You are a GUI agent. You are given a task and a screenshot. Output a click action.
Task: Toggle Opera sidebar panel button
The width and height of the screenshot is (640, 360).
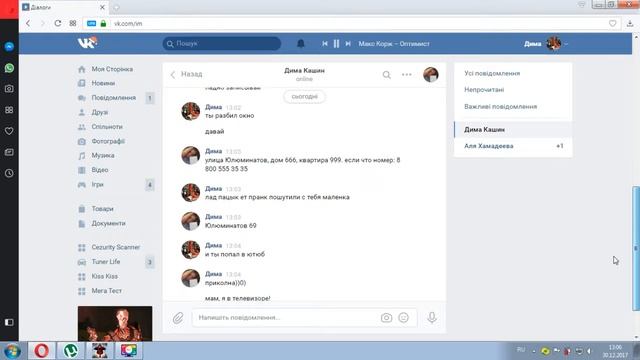point(9,322)
